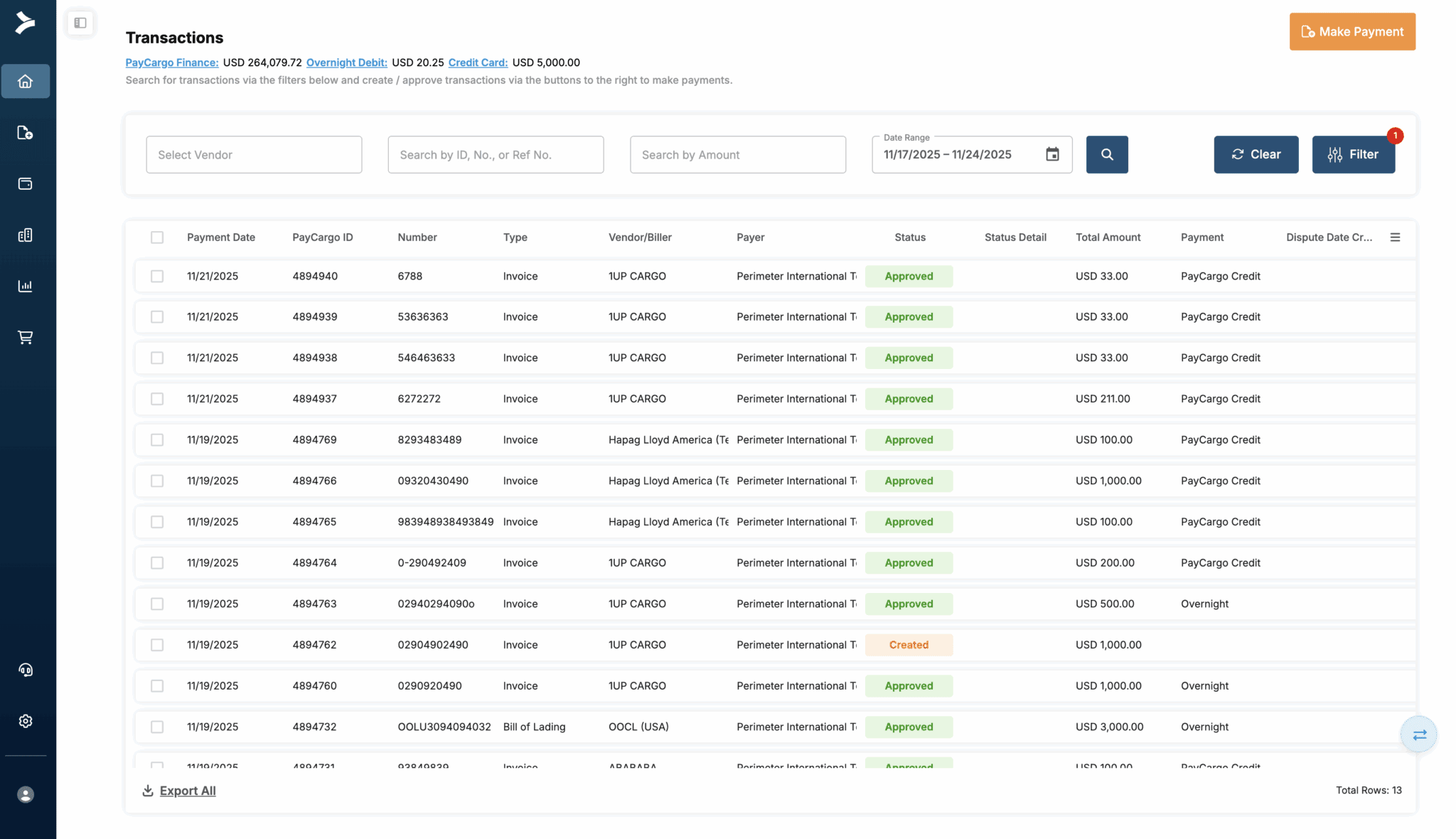This screenshot has height=839, width=1456.
Task: Select the create payment document icon
Action: tap(26, 132)
